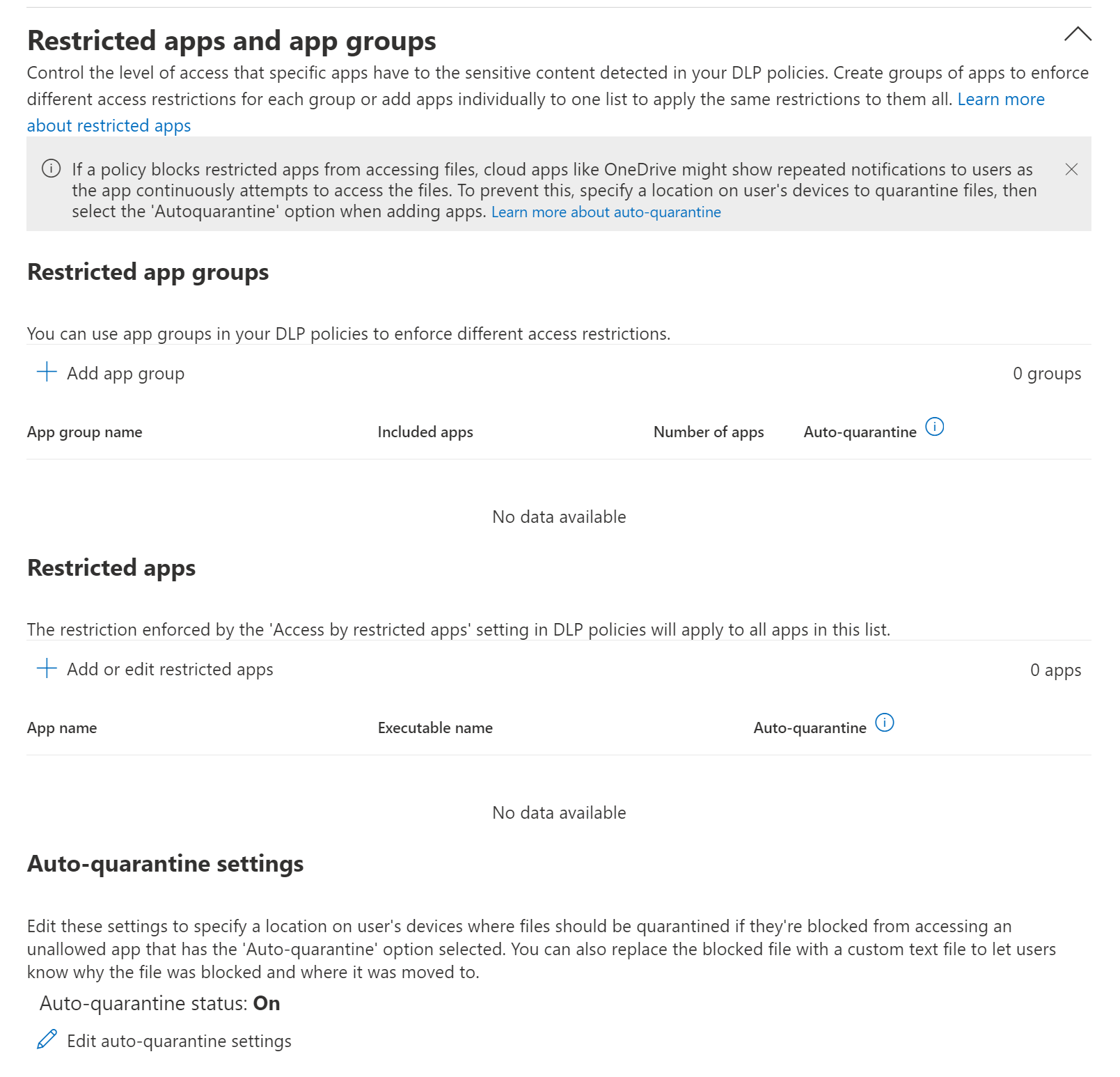Click the info icon in the banner
The image size is (1120, 1077).
tap(51, 168)
